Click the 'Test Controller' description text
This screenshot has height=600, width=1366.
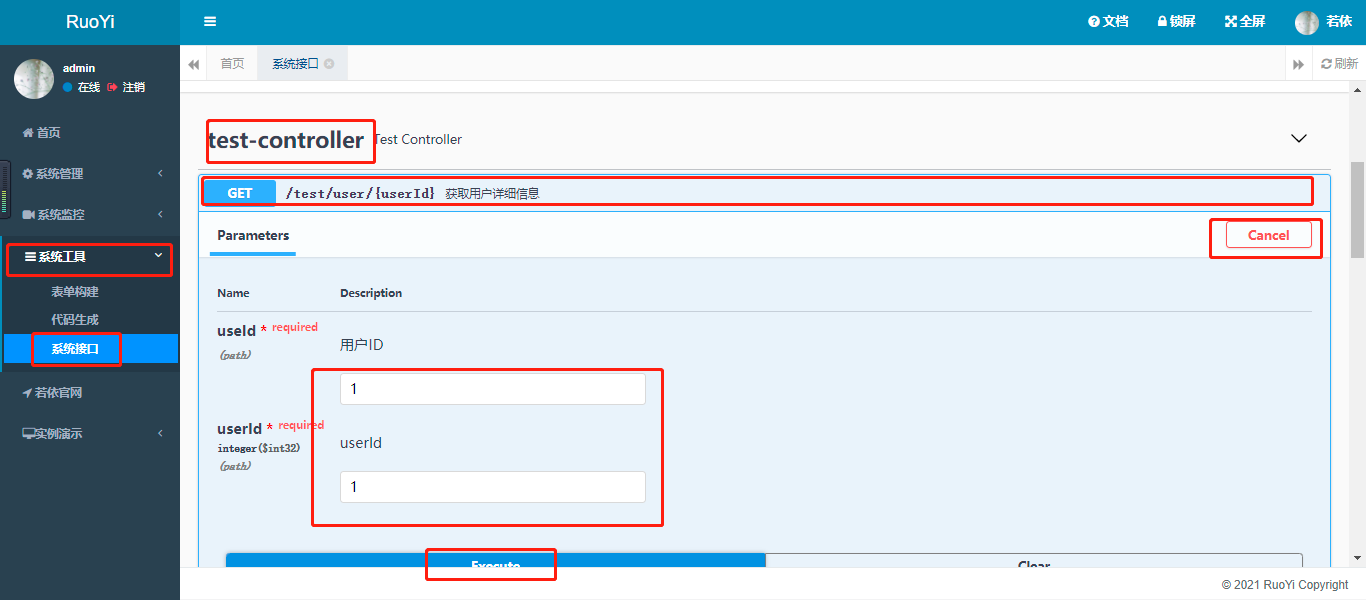click(418, 139)
